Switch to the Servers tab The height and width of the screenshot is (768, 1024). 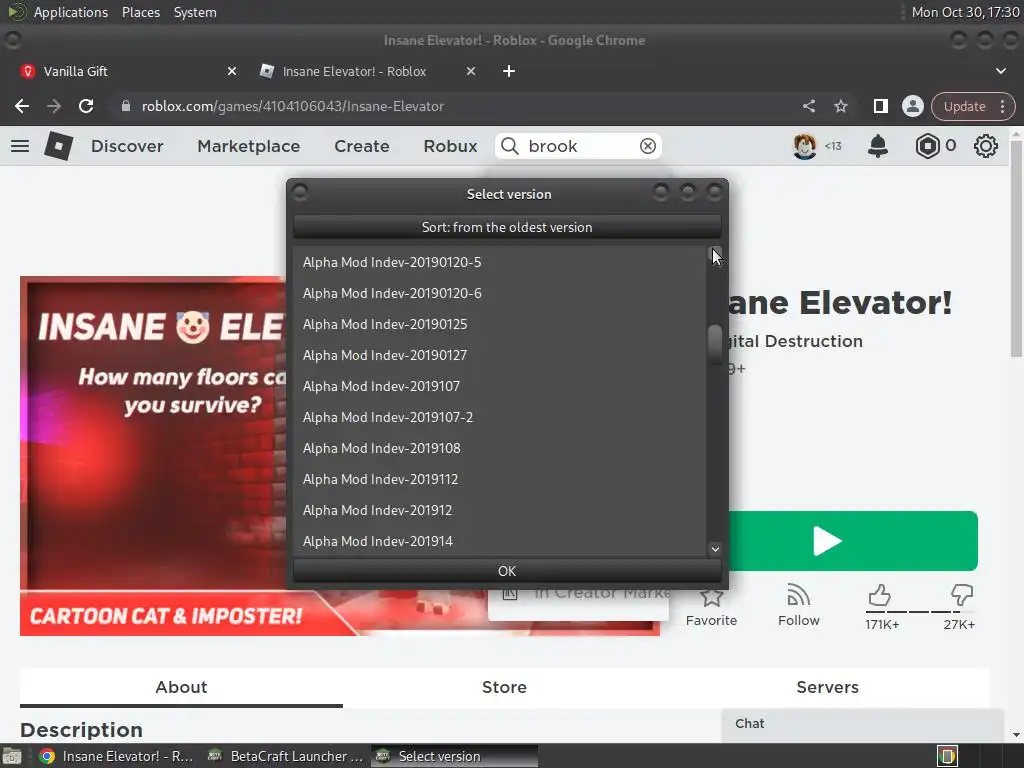click(x=827, y=687)
